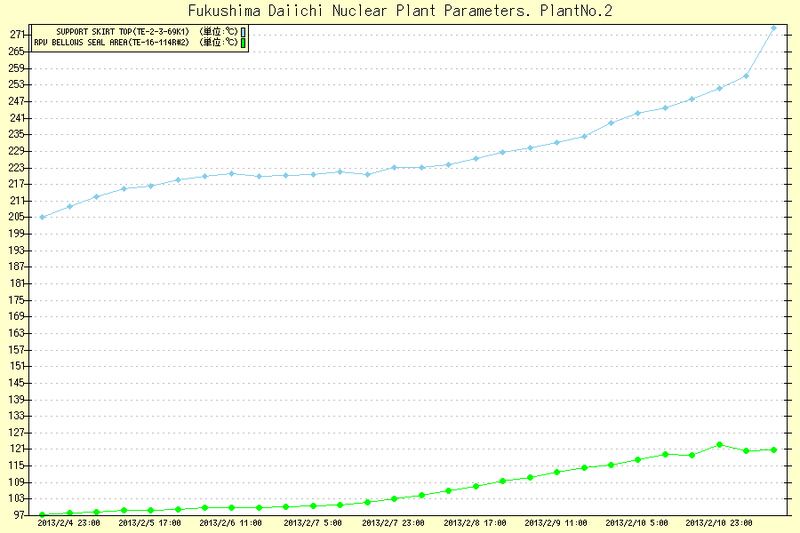Click y-axis value '241'
800x533 pixels.
pos(16,118)
